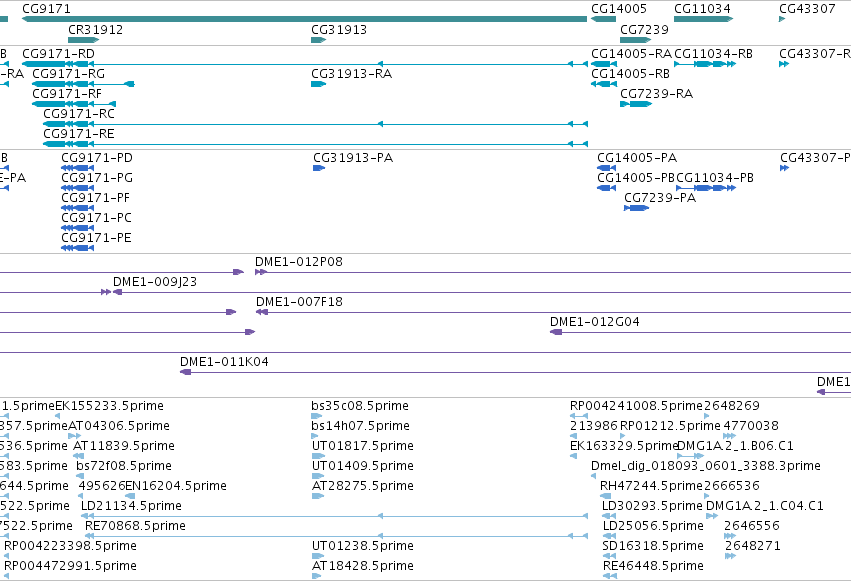851x581 pixels.
Task: Select the CR31912 gene glyph
Action: click(84, 40)
